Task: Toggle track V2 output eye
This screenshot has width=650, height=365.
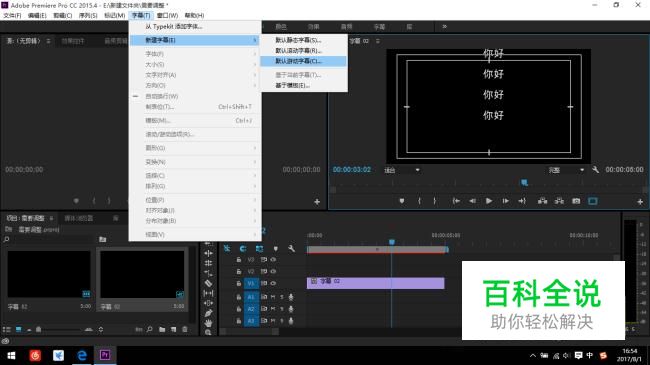Action: click(273, 271)
